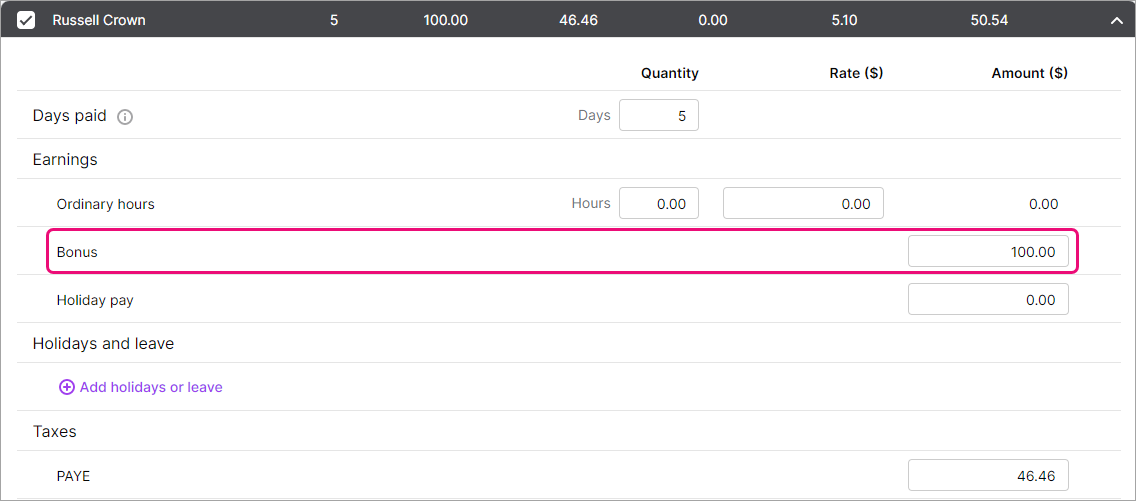Untick the Russell Crown checkbox
1136x501 pixels.
[x=27, y=20]
